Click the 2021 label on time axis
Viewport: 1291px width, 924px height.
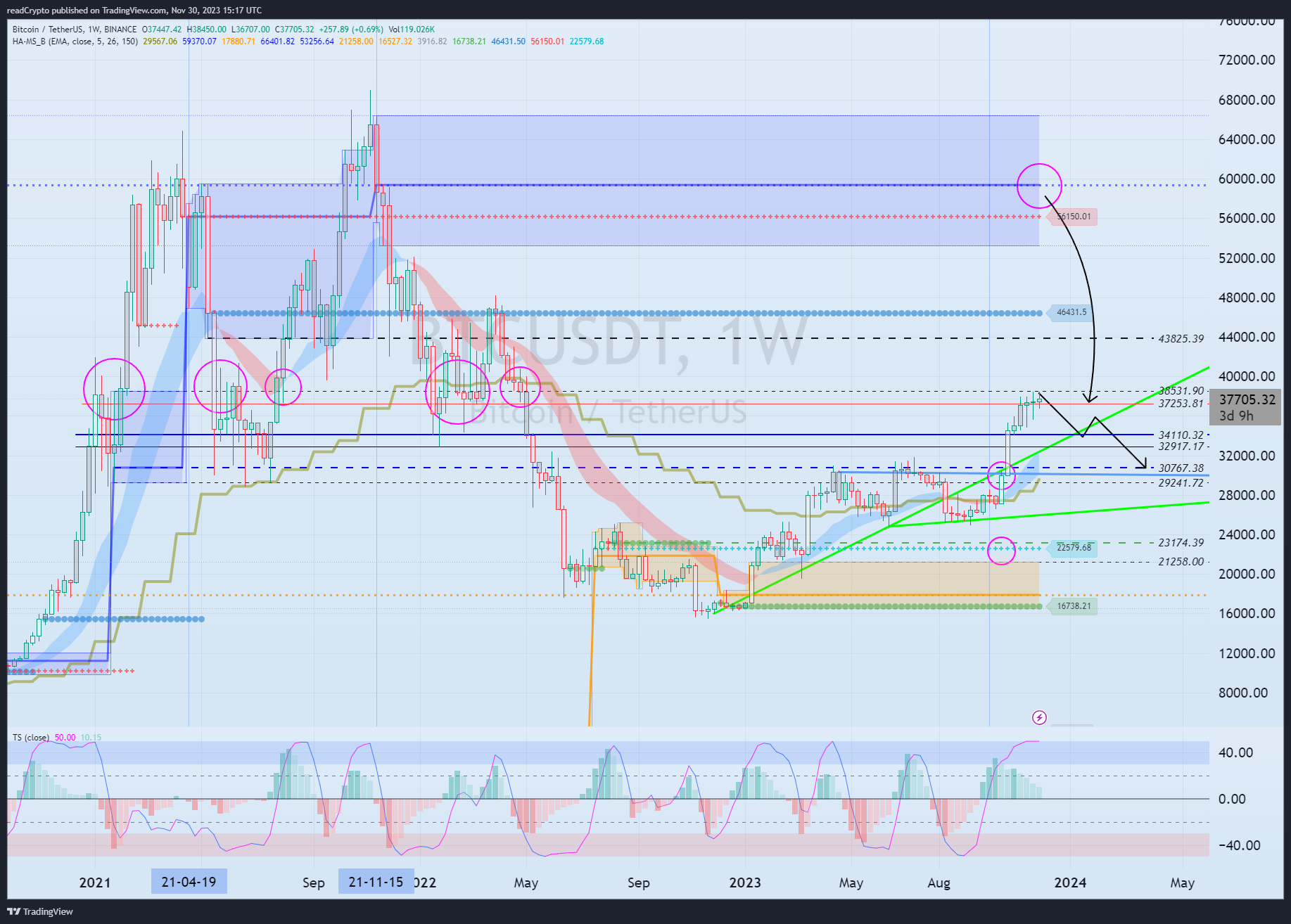(95, 883)
